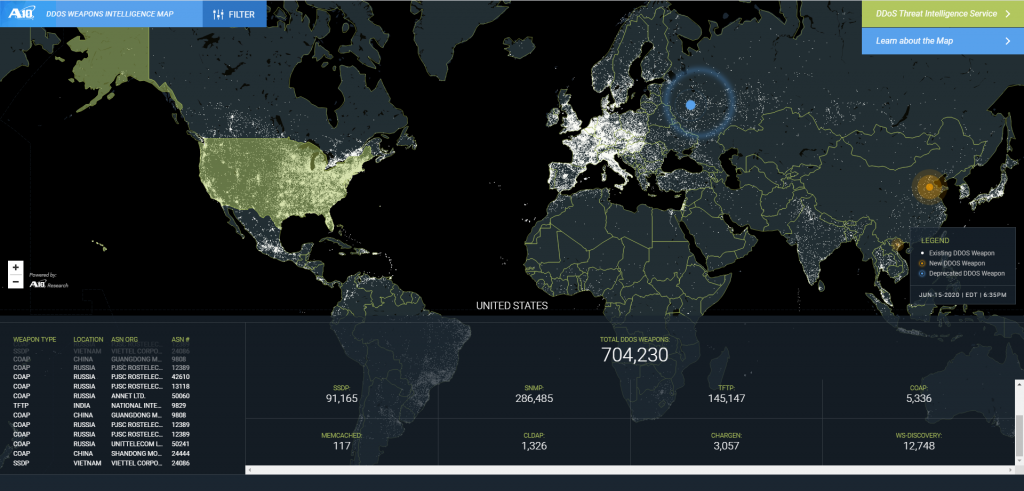Image resolution: width=1024 pixels, height=491 pixels.
Task: Click the TFTP weapon type in India row
Action: point(20,405)
